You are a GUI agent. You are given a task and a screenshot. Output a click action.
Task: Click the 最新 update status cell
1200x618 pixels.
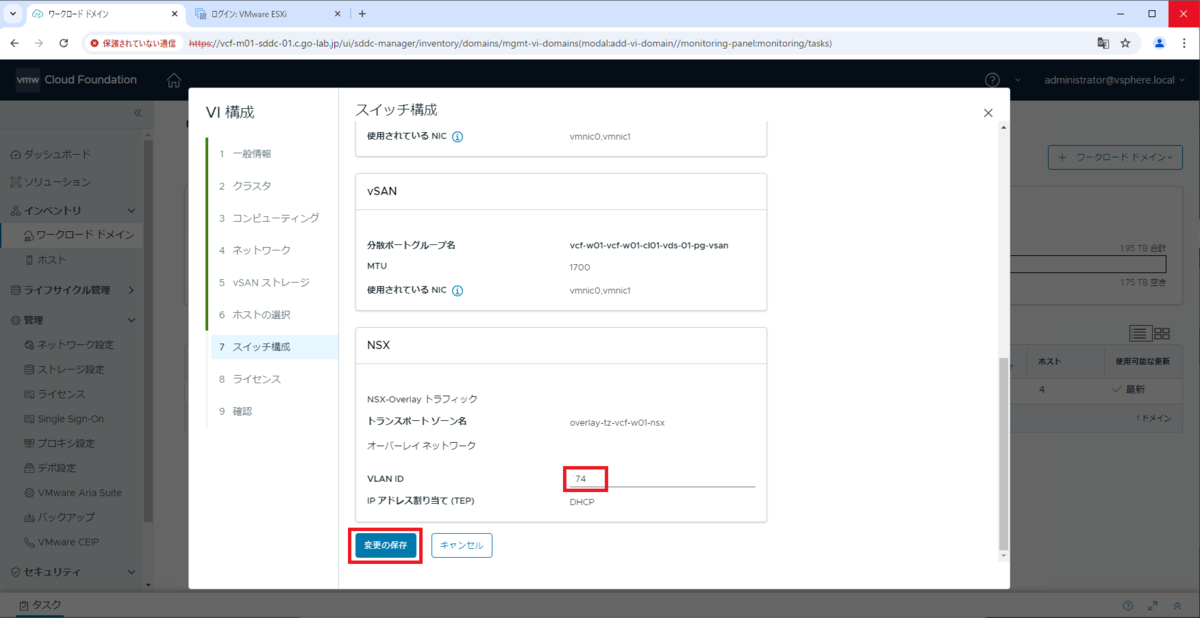tap(1128, 389)
